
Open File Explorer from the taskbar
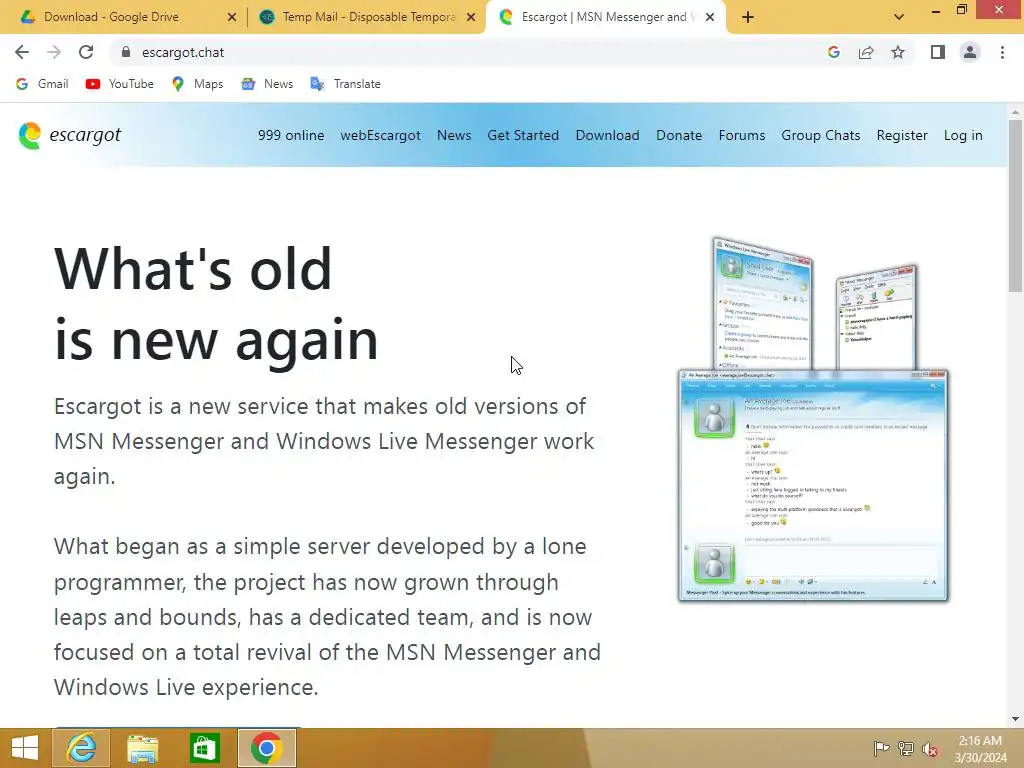(x=142, y=748)
